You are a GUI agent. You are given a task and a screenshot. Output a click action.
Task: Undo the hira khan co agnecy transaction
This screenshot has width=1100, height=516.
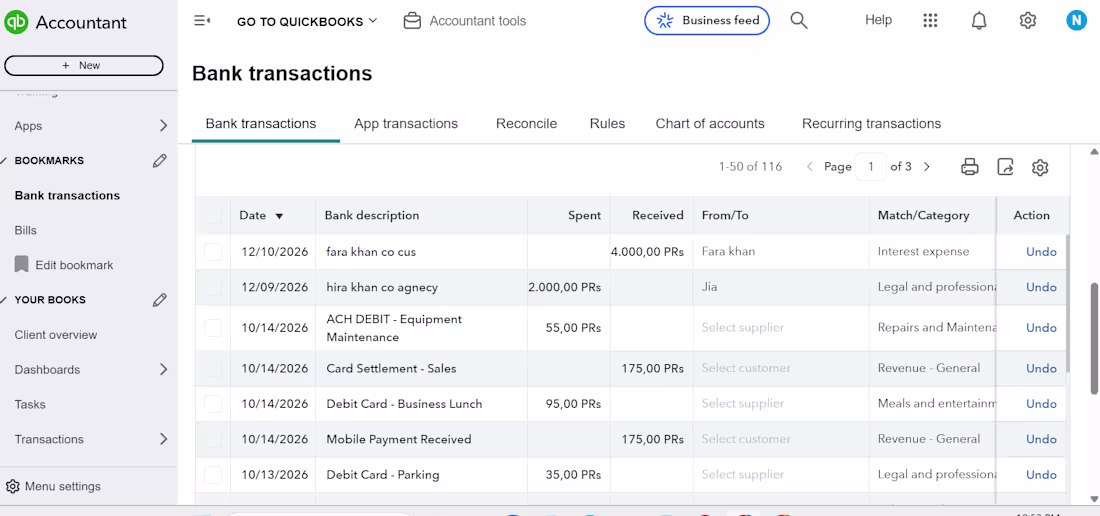pyautogui.click(x=1041, y=287)
